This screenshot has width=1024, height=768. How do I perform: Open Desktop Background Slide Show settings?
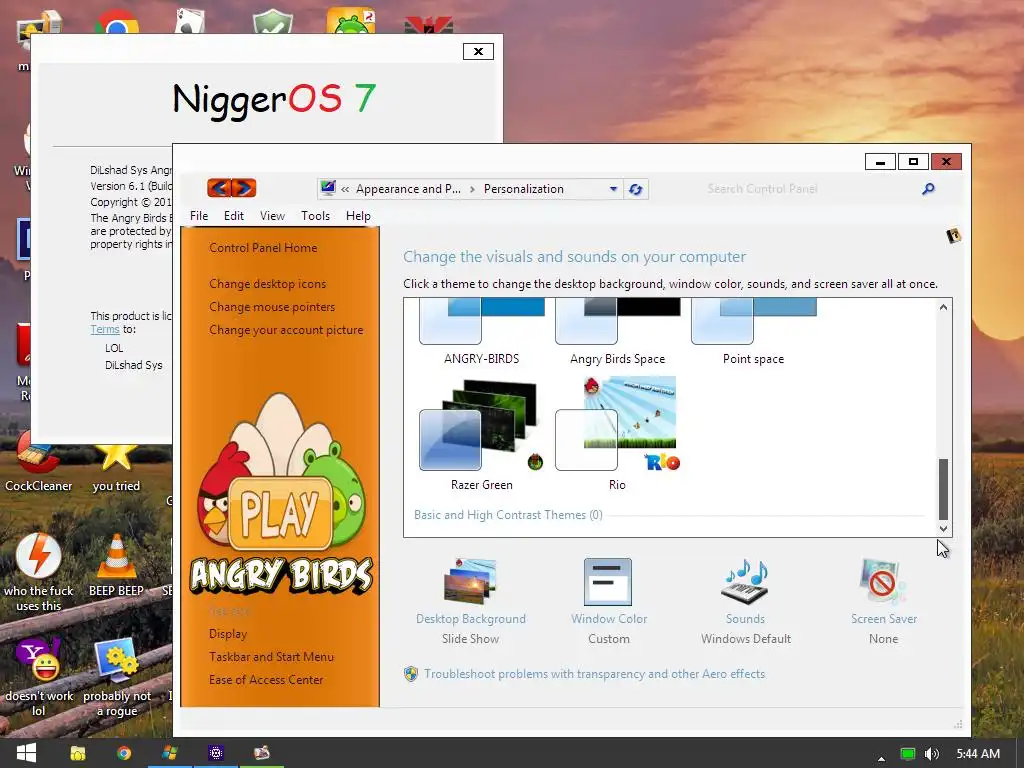tap(470, 601)
